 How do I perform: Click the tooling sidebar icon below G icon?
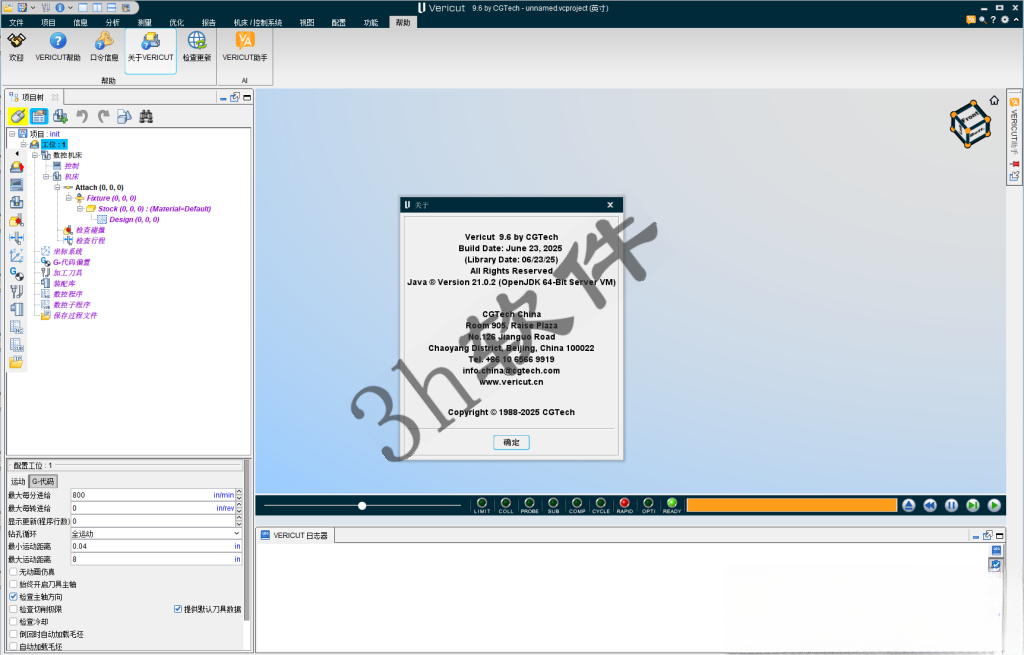pos(16,291)
